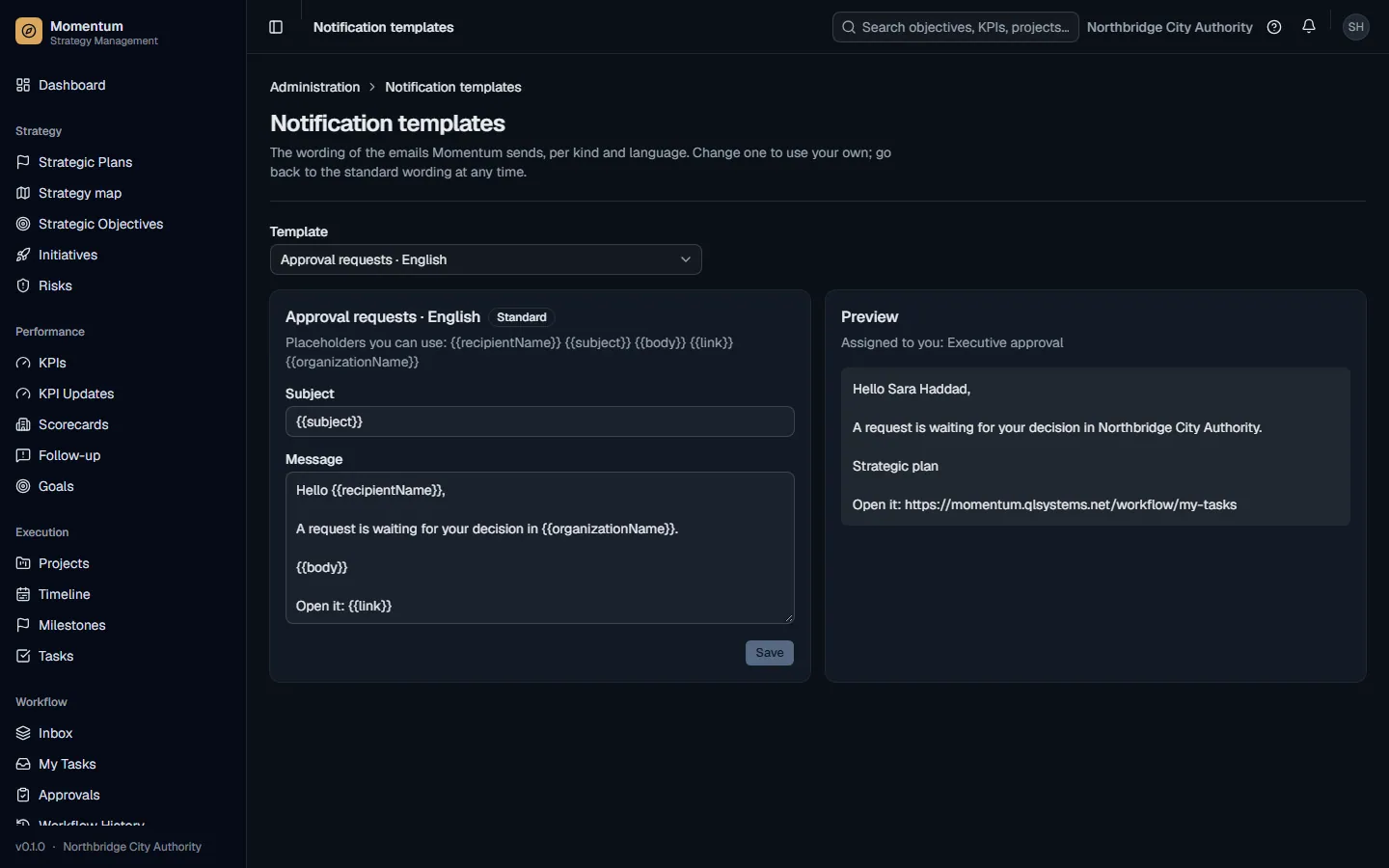This screenshot has height=868, width=1389.
Task: Open the help question-mark icon
Action: [x=1274, y=27]
